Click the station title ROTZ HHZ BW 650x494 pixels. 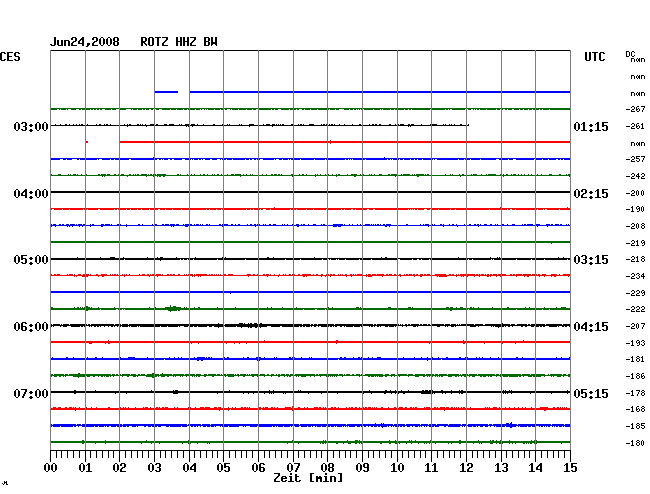[x=179, y=42]
